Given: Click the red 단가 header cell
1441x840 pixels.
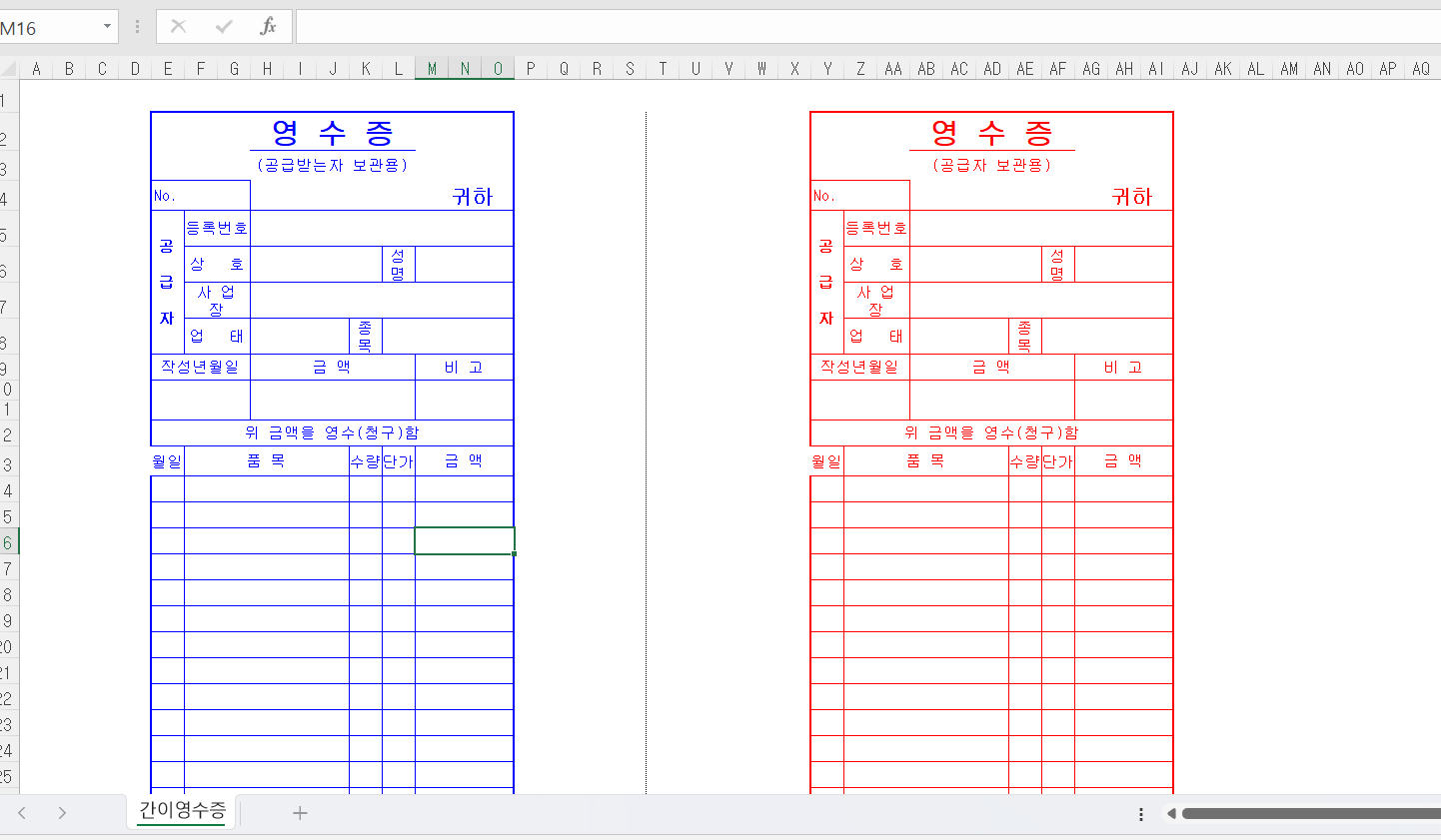Looking at the screenshot, I should point(1057,460).
